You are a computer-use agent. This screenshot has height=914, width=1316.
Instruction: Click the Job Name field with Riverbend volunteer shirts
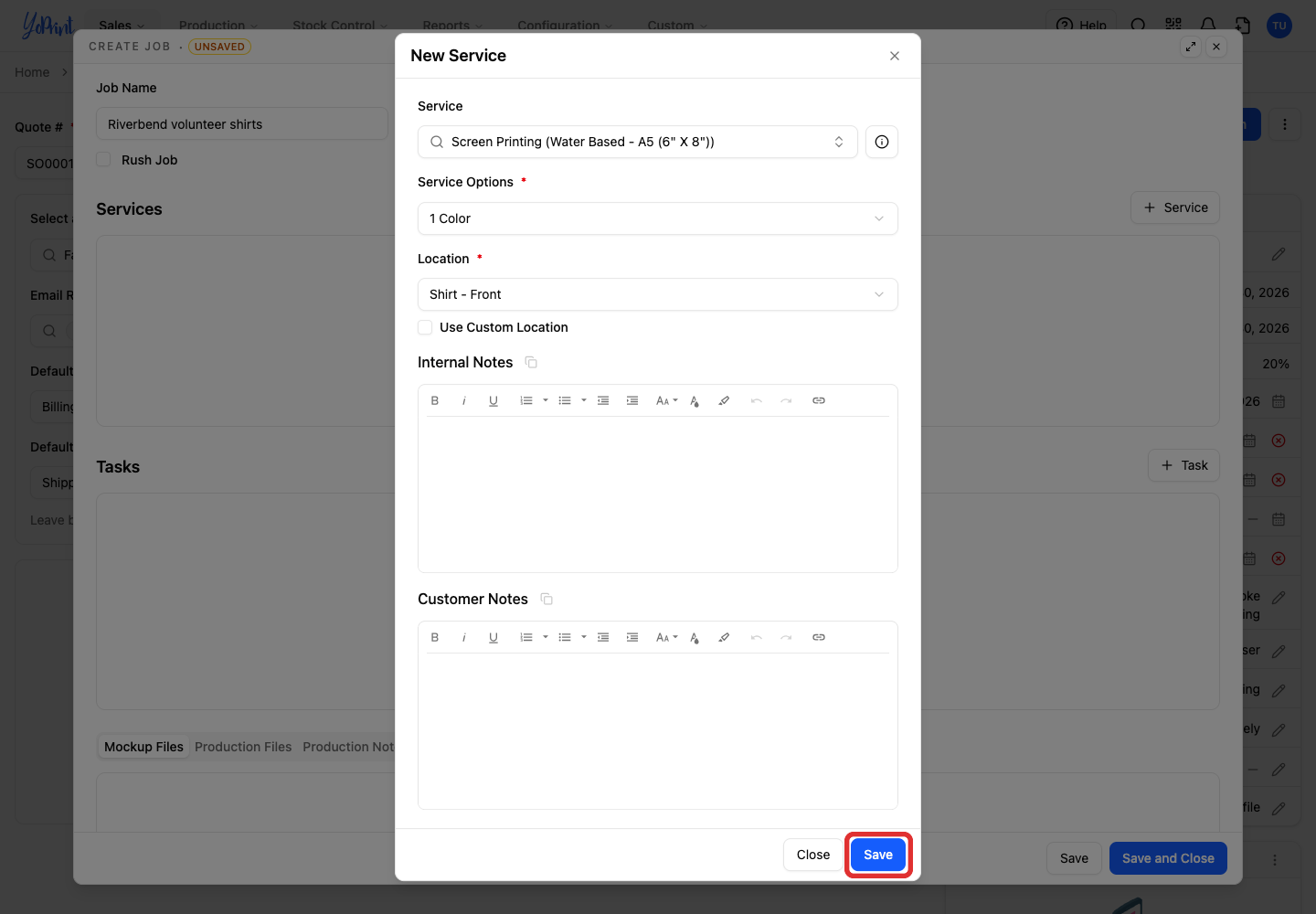[242, 124]
